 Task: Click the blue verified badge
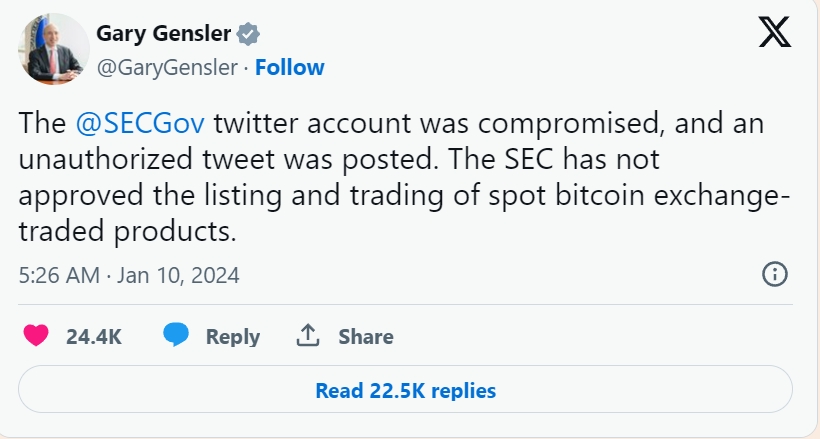tap(248, 35)
